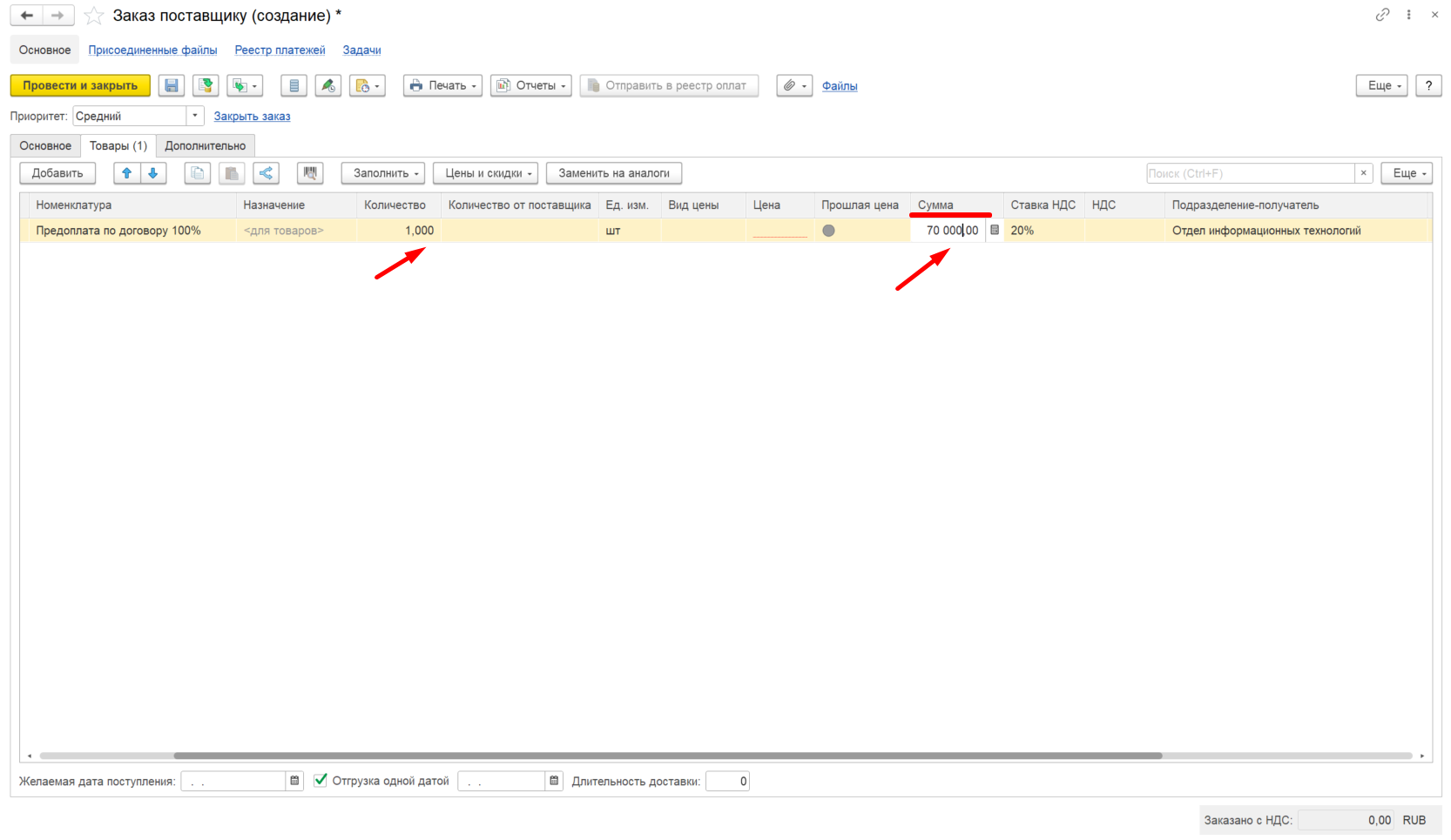Open the Реестр платежей section
The height and width of the screenshot is (840, 1451).
(280, 50)
